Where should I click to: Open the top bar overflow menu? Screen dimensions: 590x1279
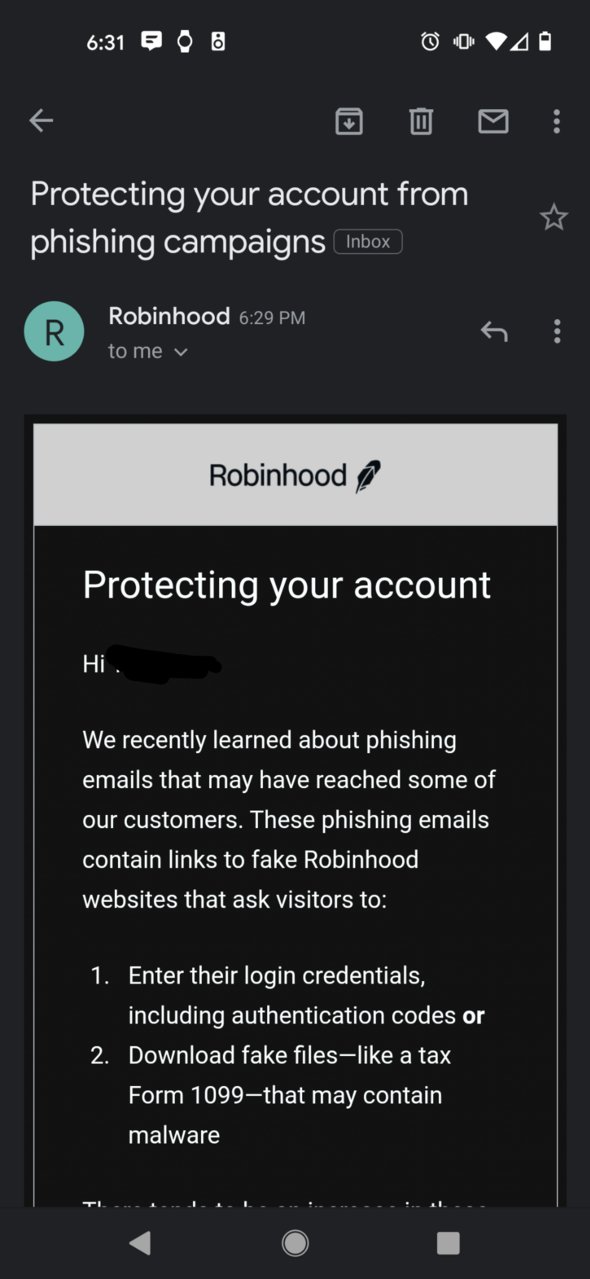556,122
